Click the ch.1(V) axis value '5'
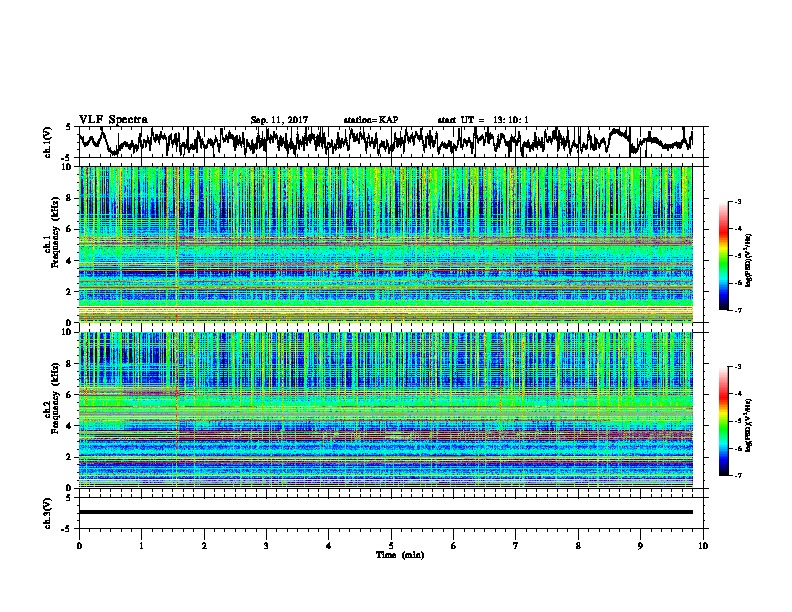 68,127
